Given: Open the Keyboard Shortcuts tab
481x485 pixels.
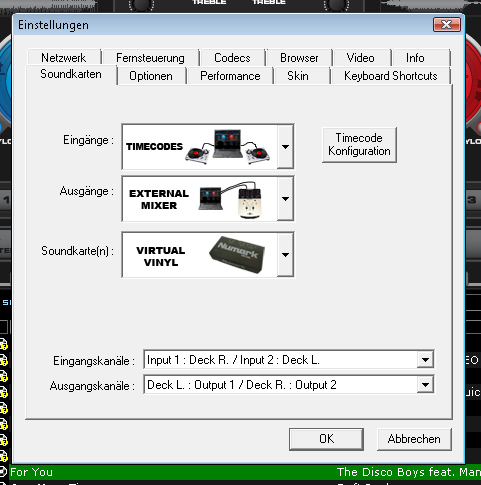Looking at the screenshot, I should coord(391,76).
